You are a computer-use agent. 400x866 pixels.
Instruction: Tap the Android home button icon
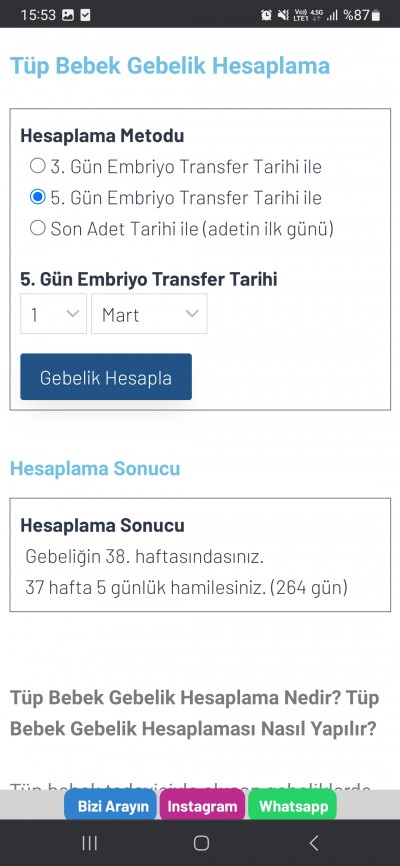point(201,843)
